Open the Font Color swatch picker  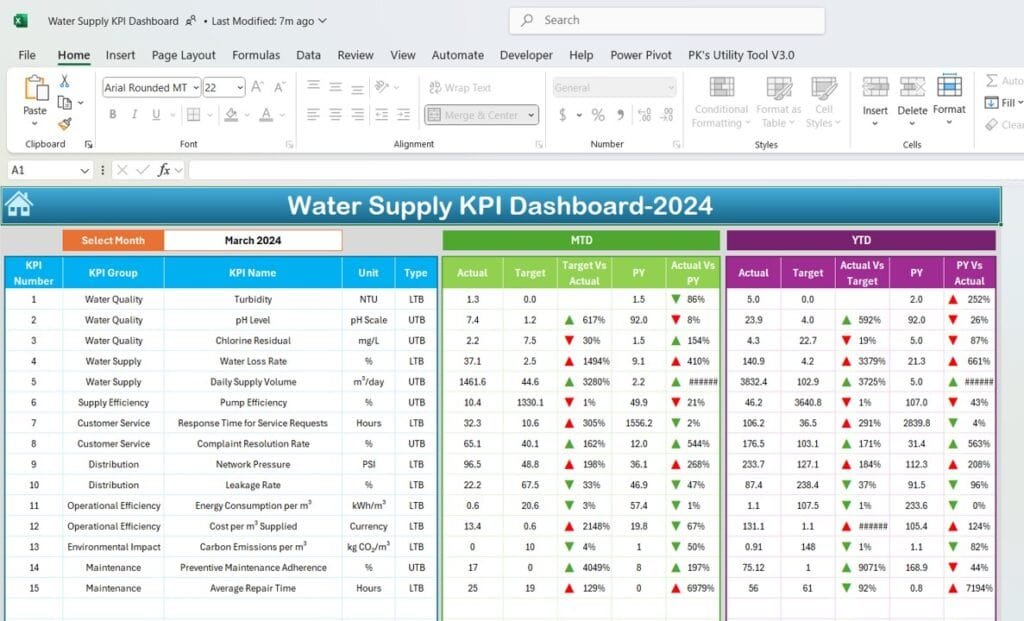265,113
